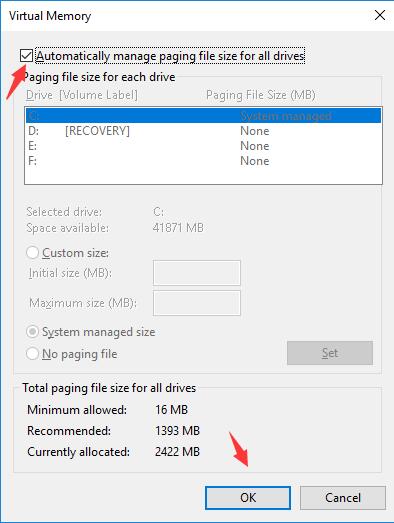Click the Automatically manage paging file label
Viewport: 394px width, 523px height.
(170, 56)
